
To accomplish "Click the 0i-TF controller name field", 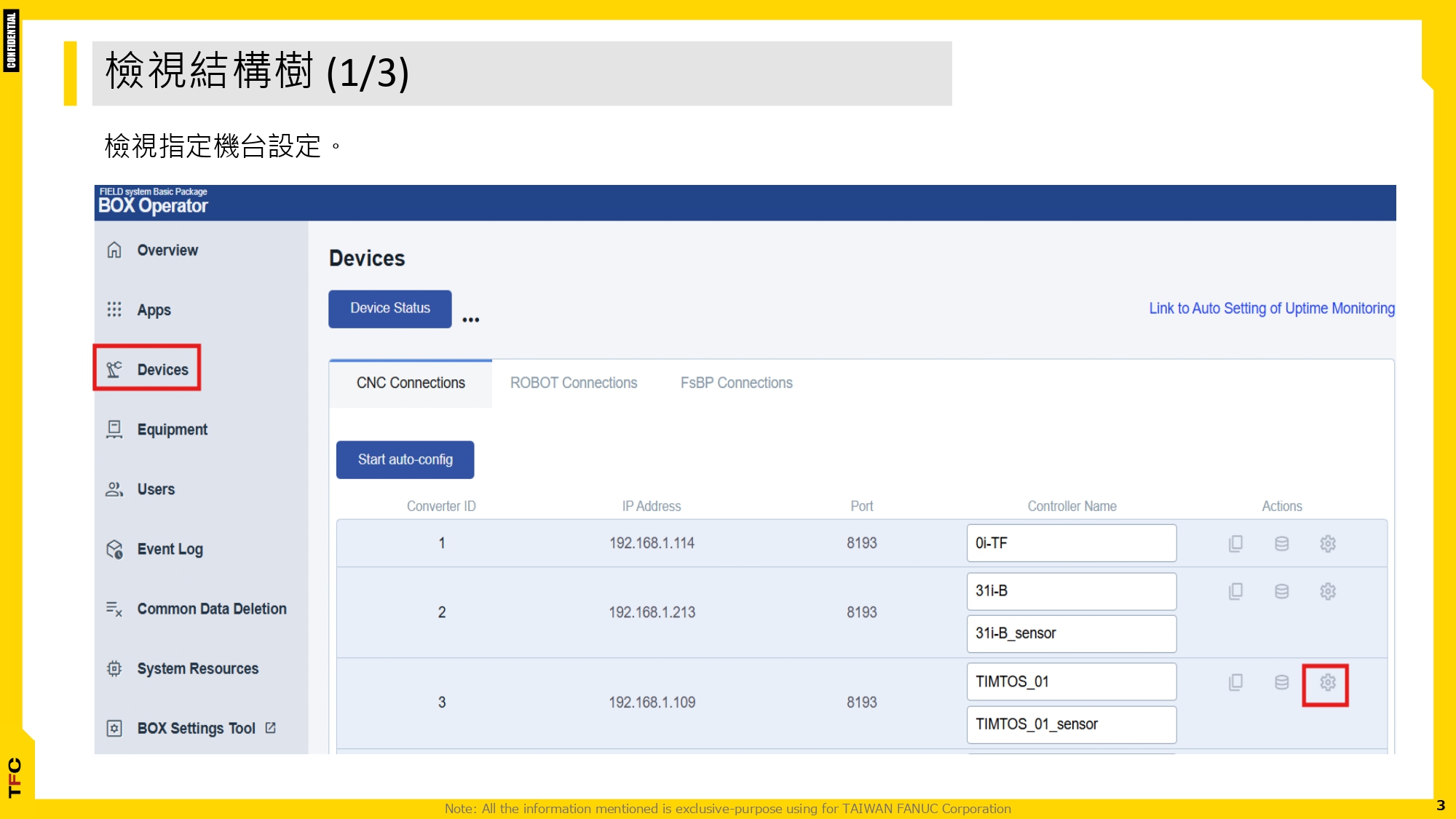I will click(x=1071, y=543).
